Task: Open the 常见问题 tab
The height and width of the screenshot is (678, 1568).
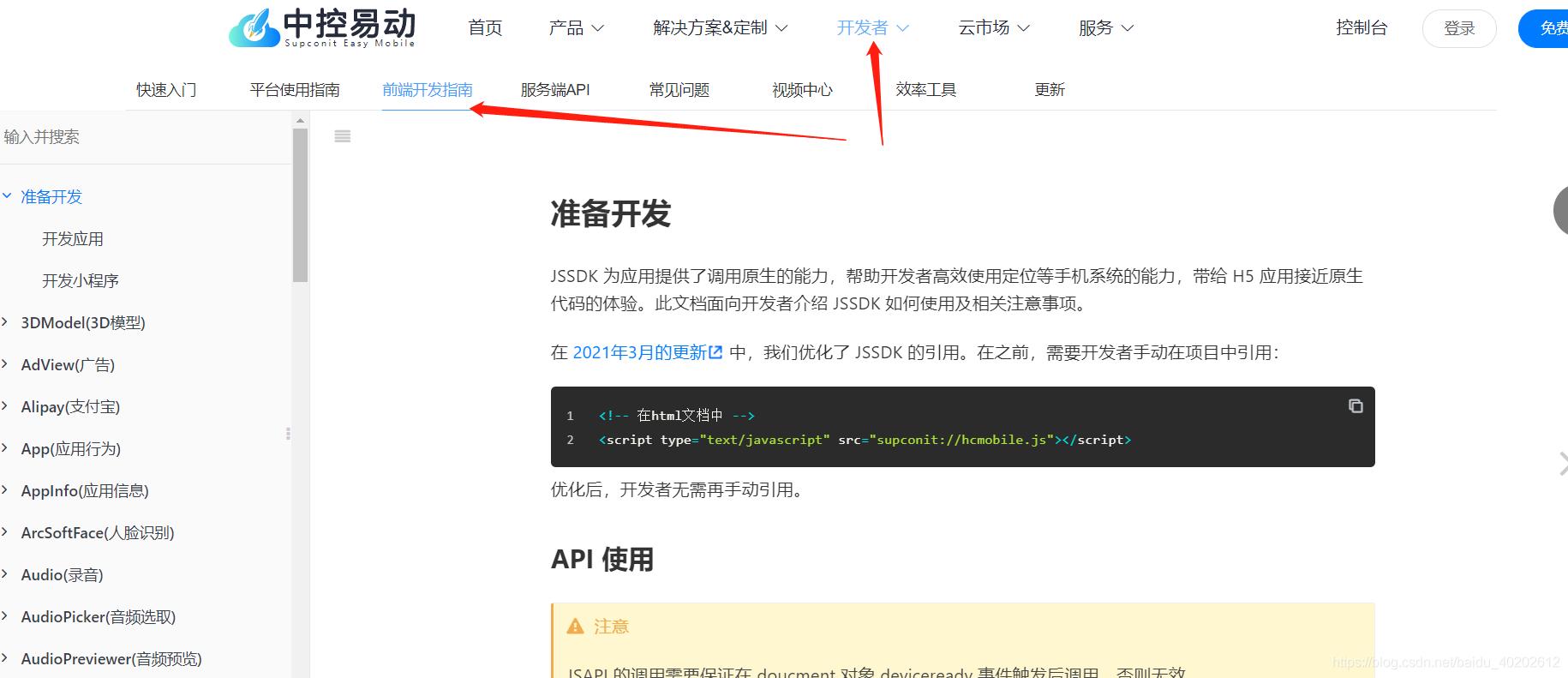Action: [679, 90]
